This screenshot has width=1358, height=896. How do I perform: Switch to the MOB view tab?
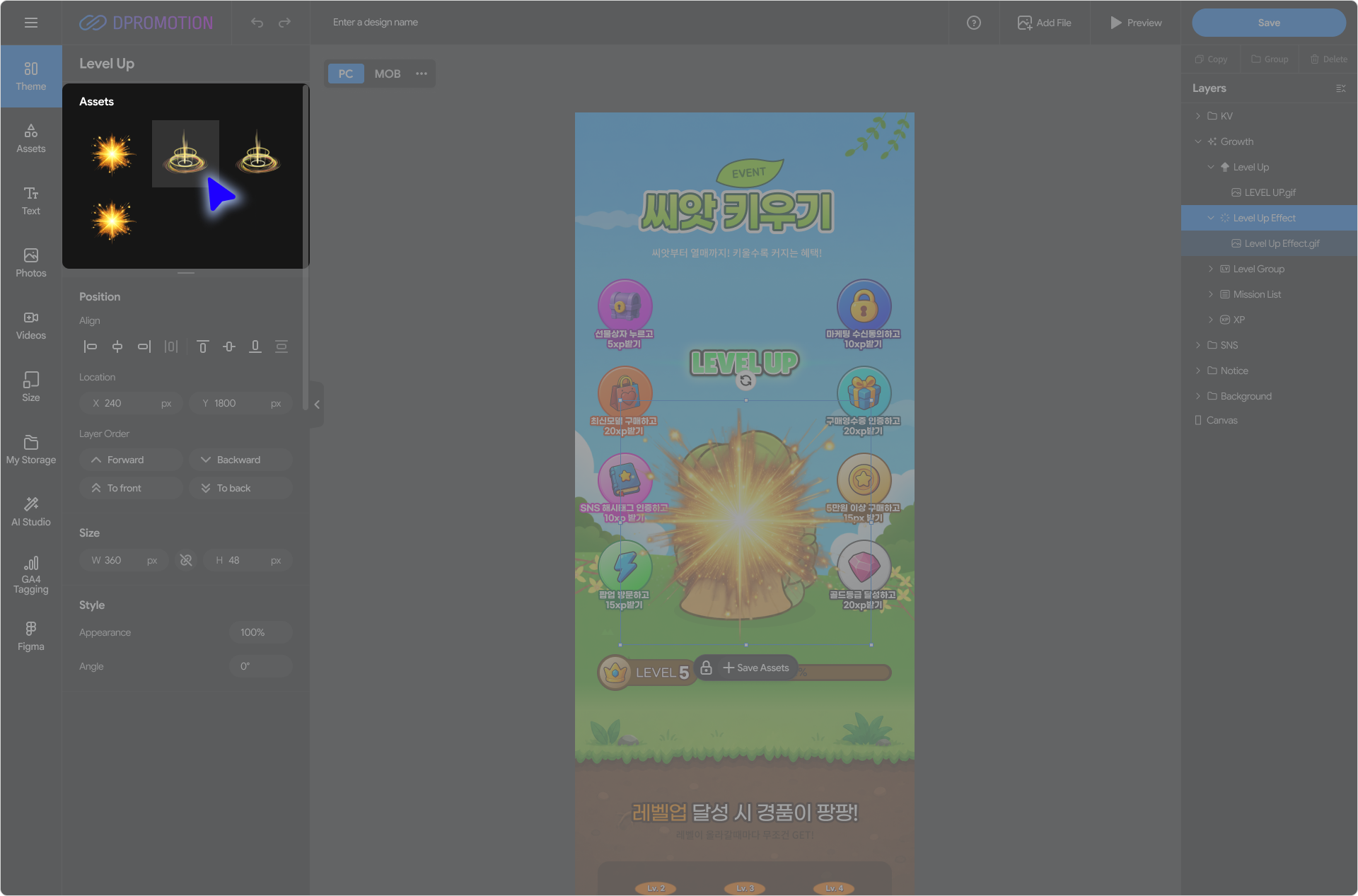tap(388, 74)
